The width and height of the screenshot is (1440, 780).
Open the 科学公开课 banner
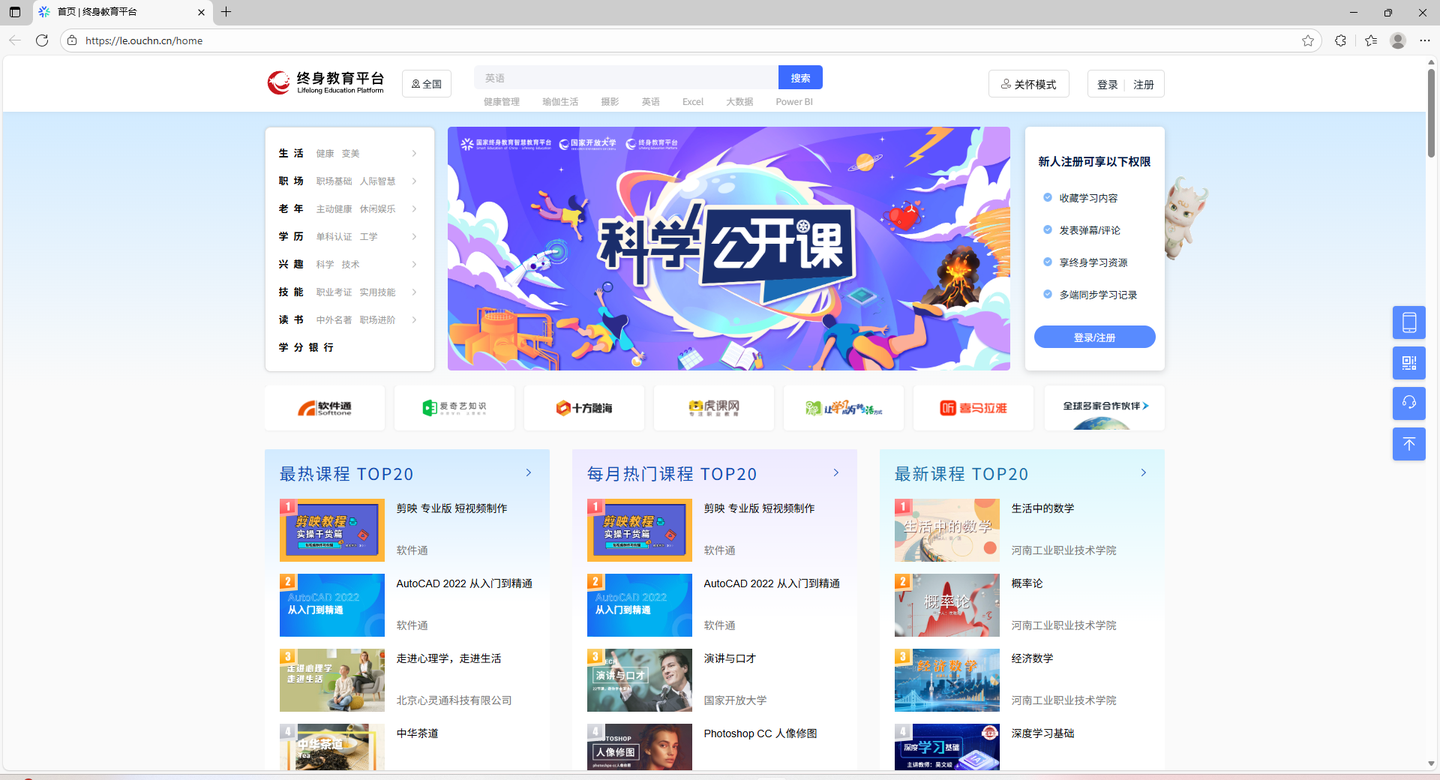[x=729, y=249]
